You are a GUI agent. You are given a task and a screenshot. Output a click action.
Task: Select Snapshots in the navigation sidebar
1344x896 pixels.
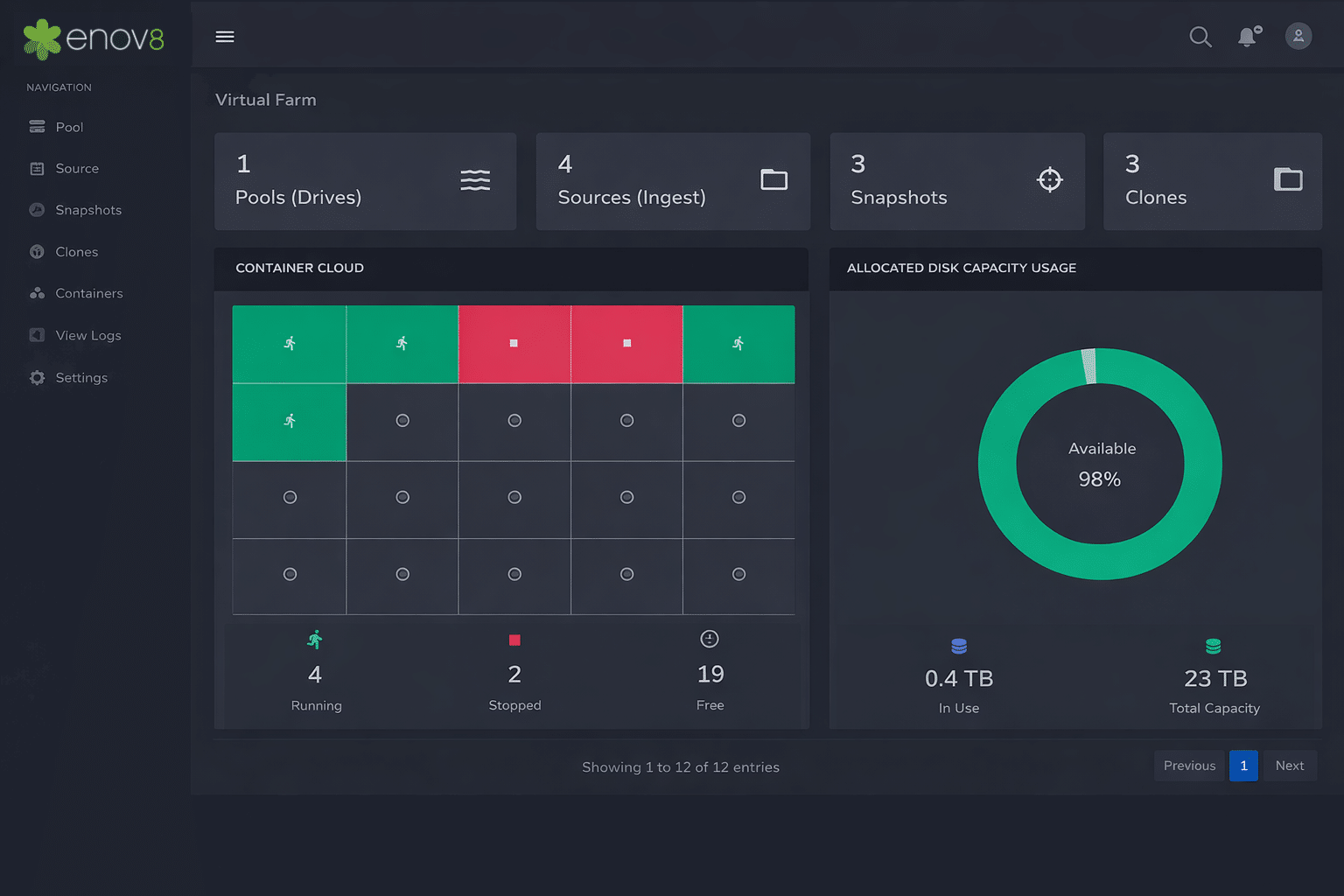87,210
